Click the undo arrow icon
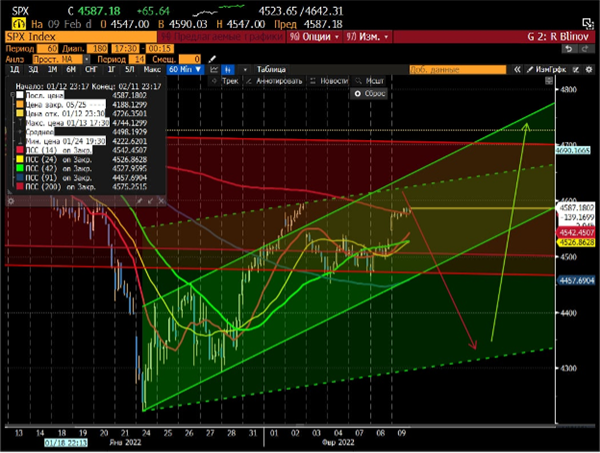 pyautogui.click(x=569, y=49)
